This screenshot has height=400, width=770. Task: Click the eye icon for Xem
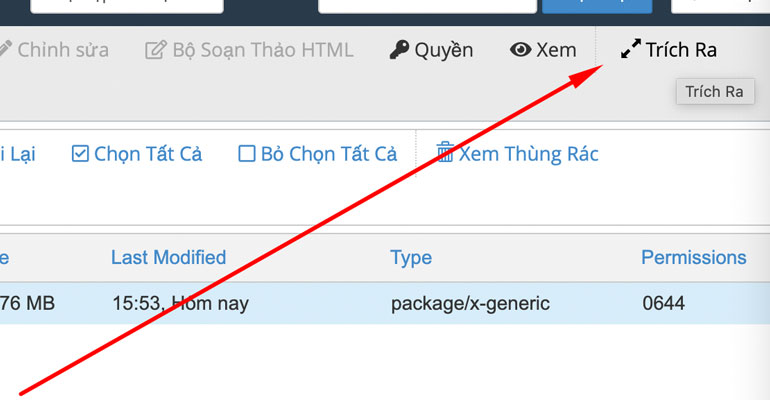pos(521,50)
